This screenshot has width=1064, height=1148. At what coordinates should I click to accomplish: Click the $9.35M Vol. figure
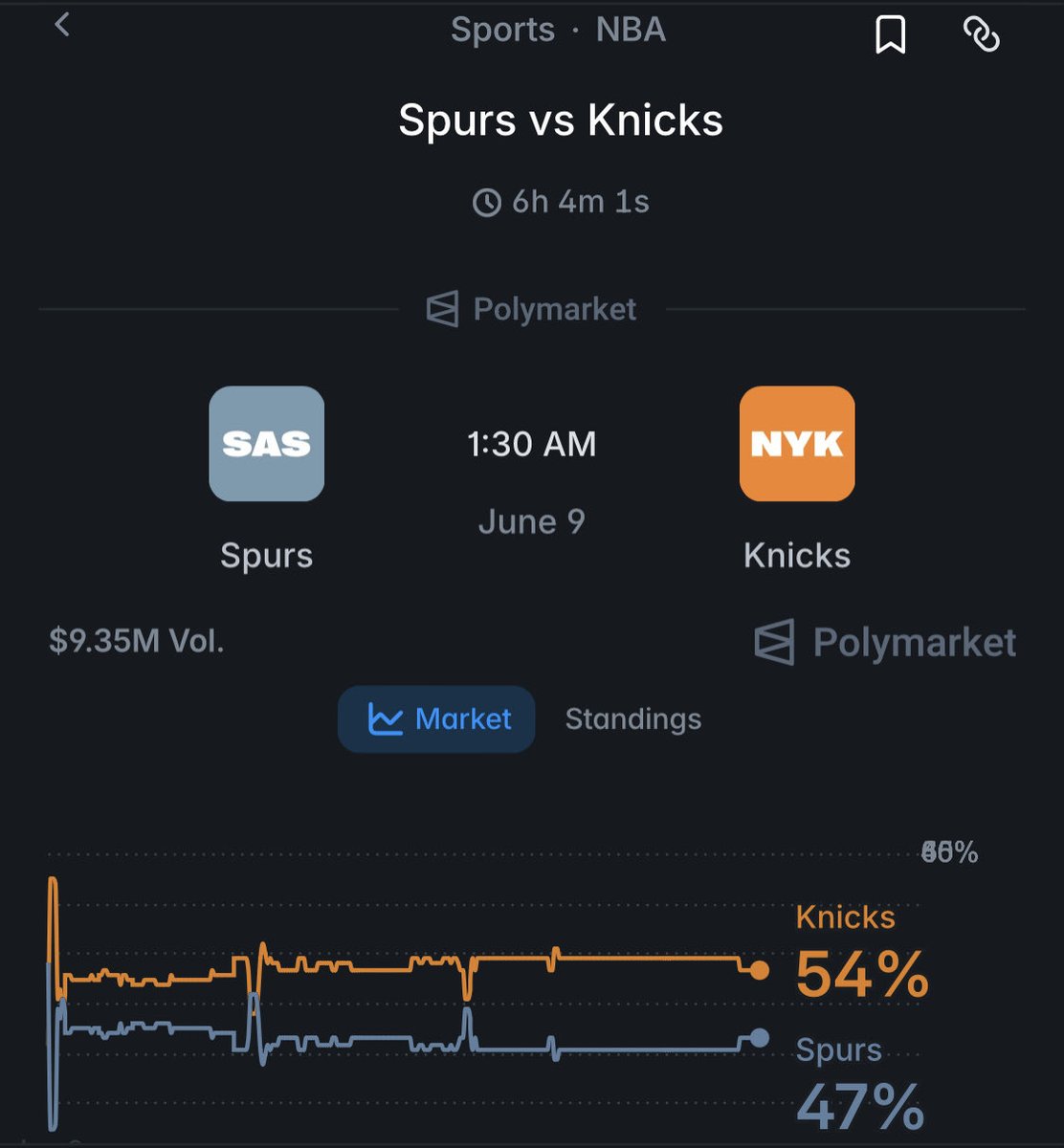137,642
